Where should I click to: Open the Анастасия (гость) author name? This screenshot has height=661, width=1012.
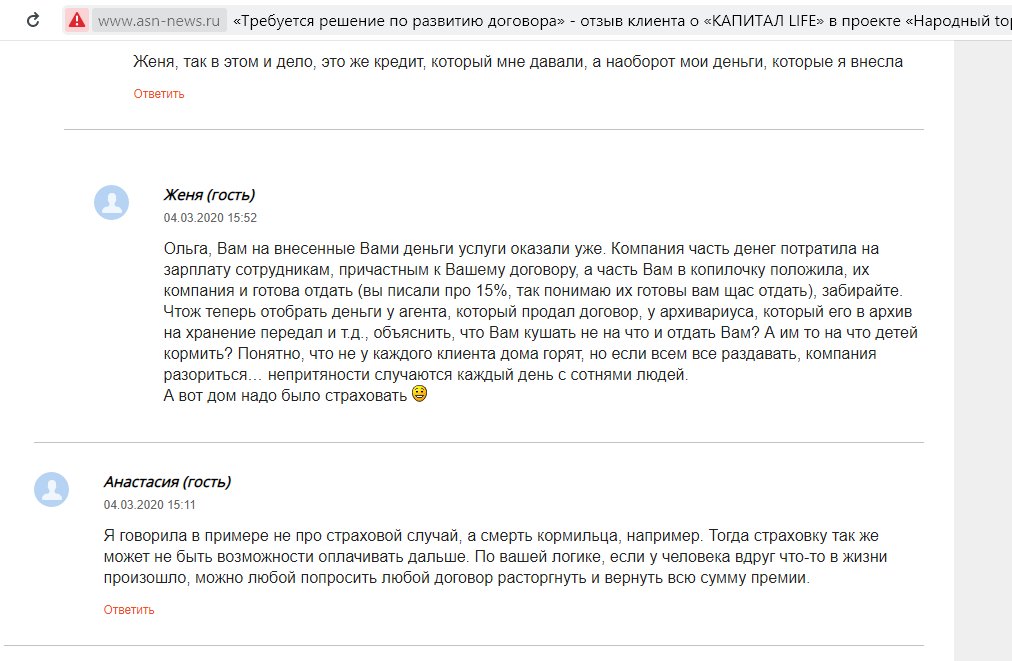tap(167, 482)
